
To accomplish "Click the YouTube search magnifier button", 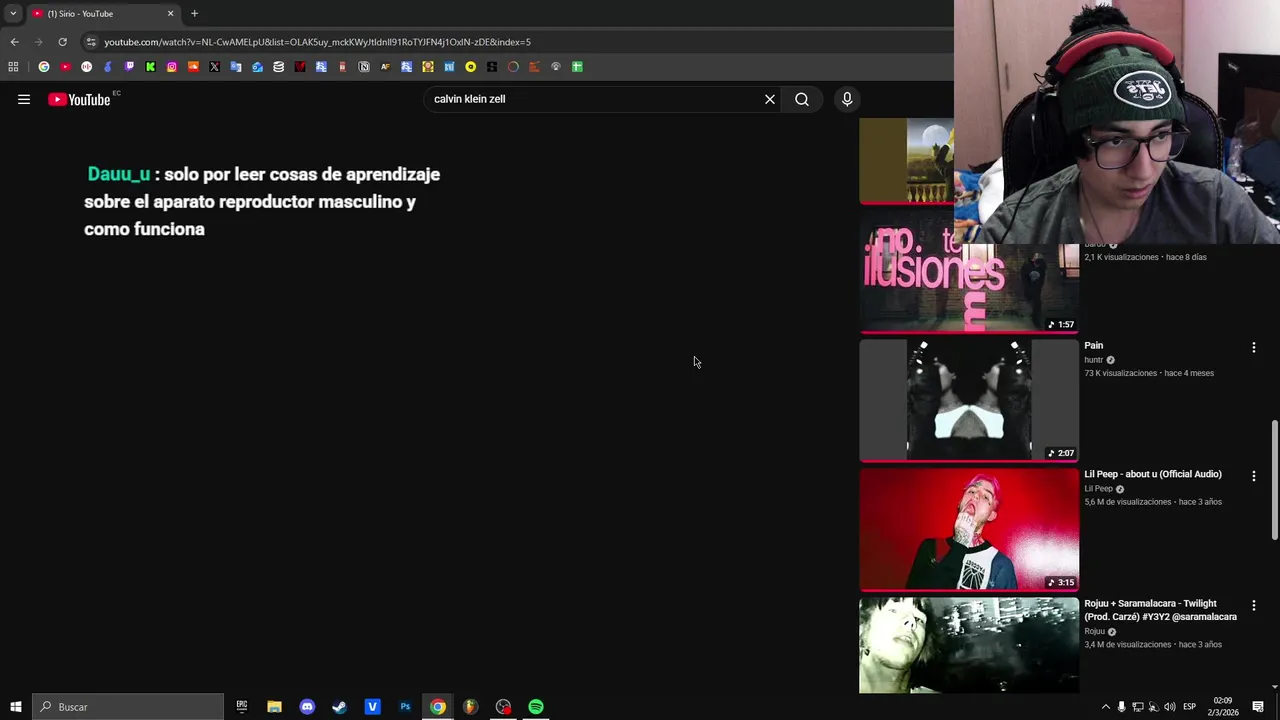I will click(802, 99).
